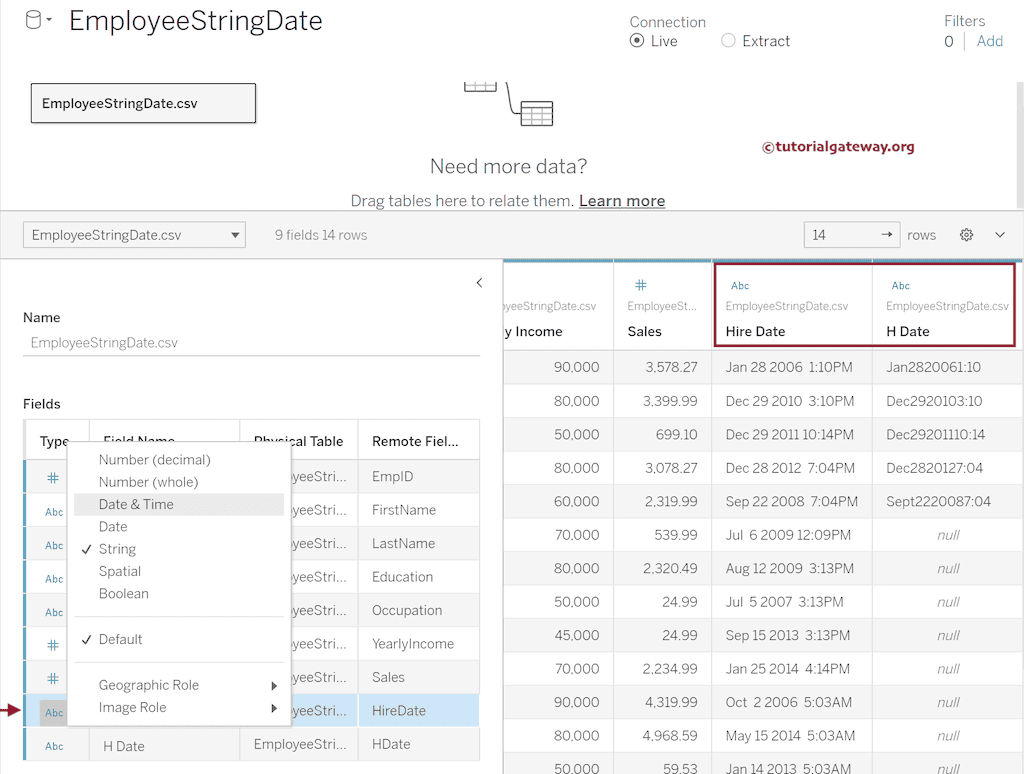Open the grid settings gear icon
The width and height of the screenshot is (1024, 774).
(x=966, y=235)
